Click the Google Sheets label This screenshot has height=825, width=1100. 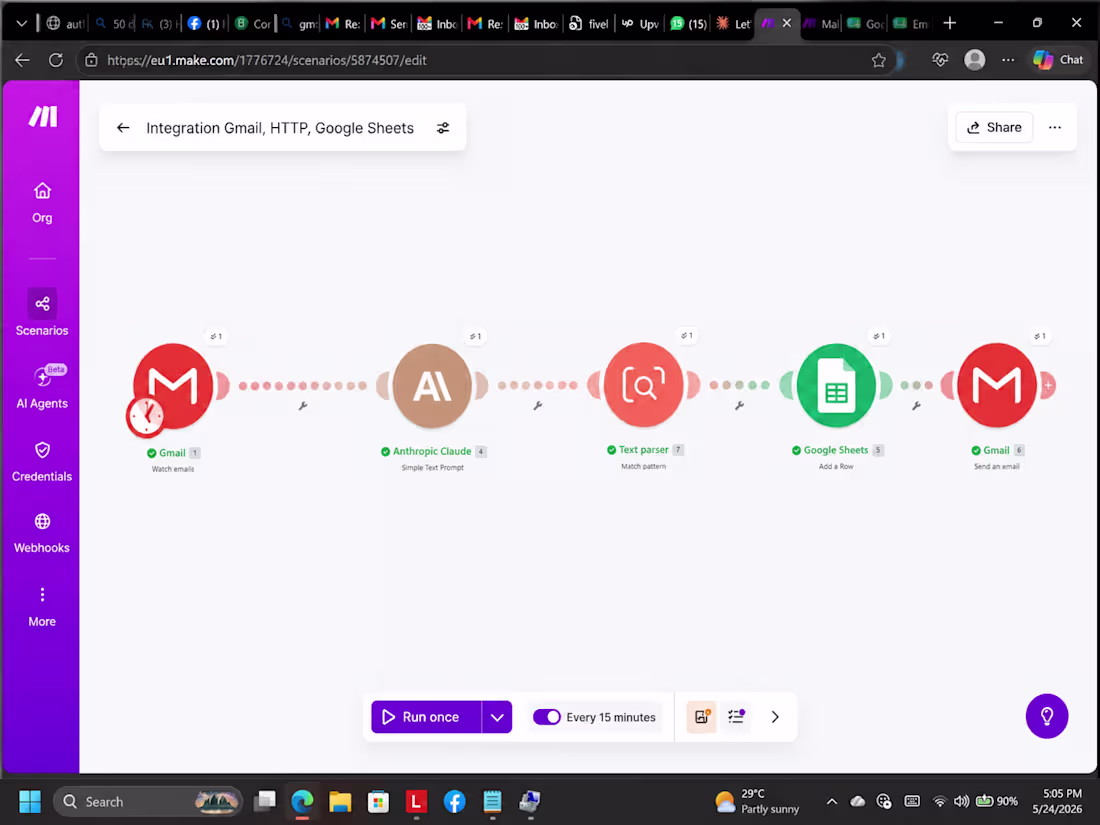[836, 450]
